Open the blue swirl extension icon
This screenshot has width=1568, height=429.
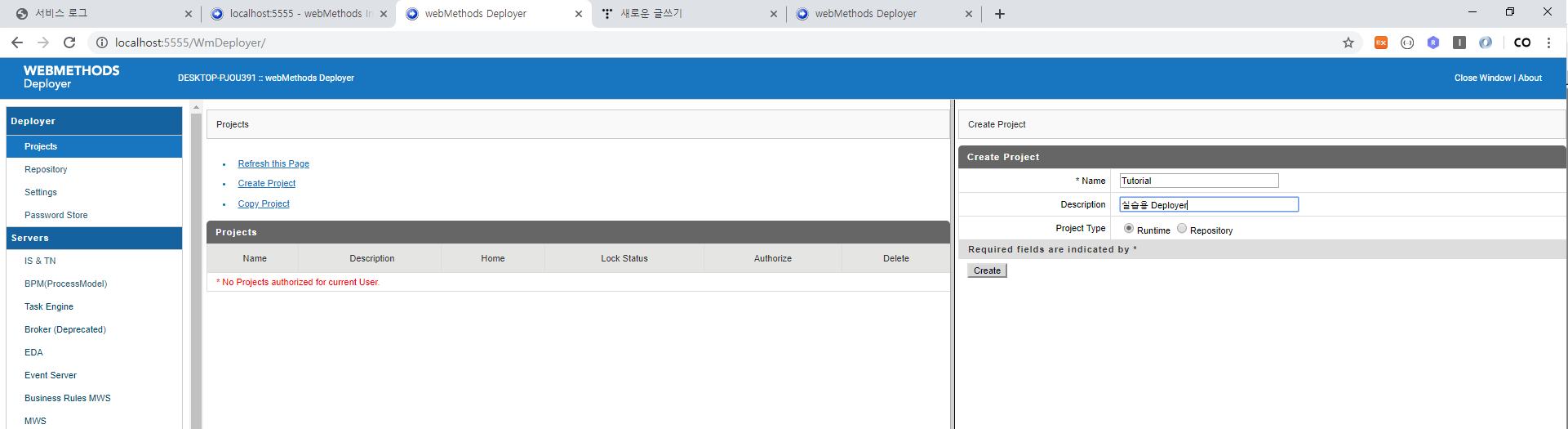[x=1486, y=42]
